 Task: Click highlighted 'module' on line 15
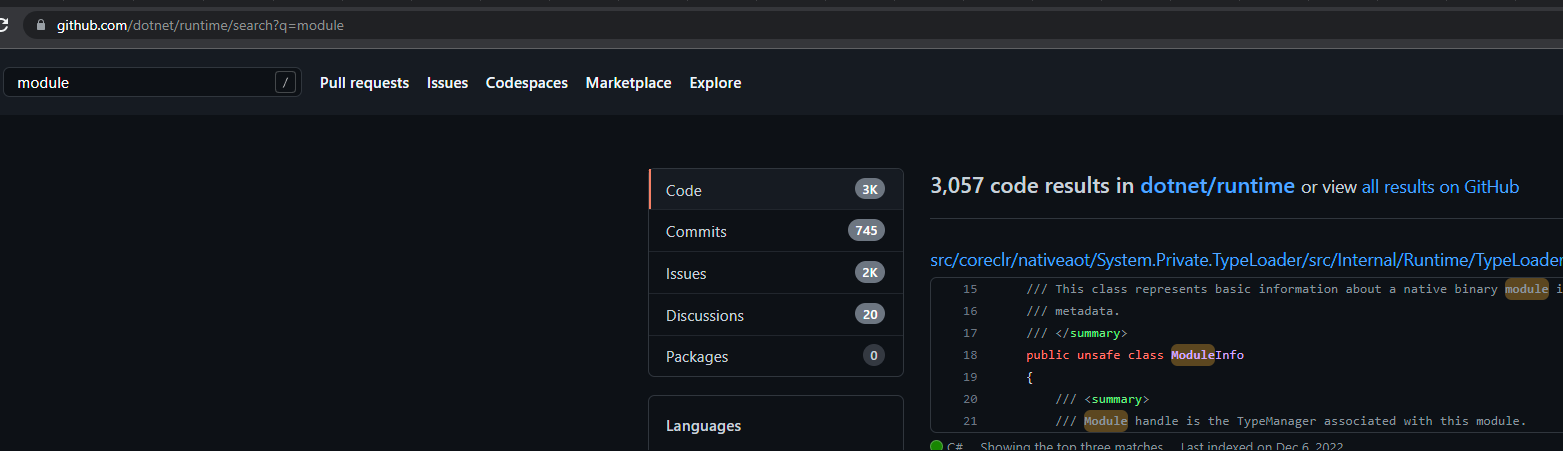(1527, 289)
